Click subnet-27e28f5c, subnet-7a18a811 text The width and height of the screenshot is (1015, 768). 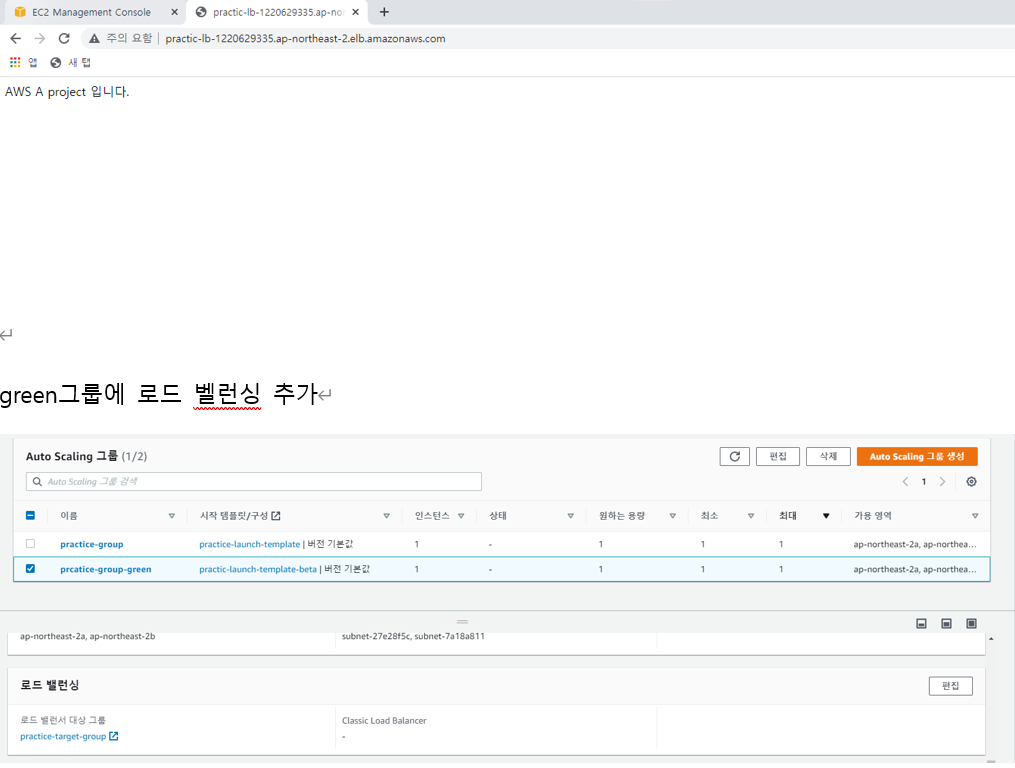point(413,637)
